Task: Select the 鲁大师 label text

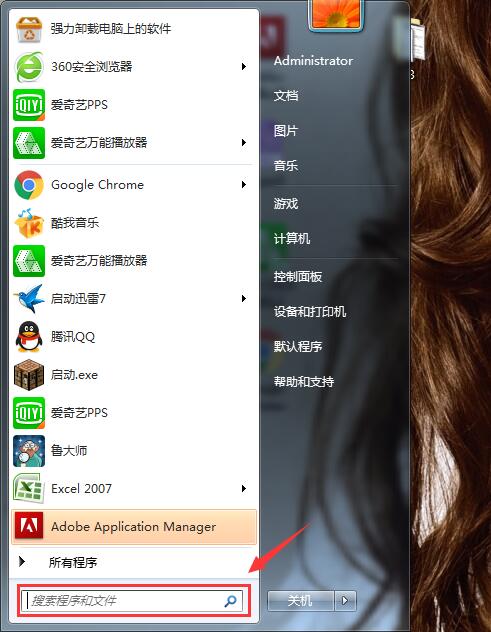Action: pyautogui.click(x=69, y=451)
